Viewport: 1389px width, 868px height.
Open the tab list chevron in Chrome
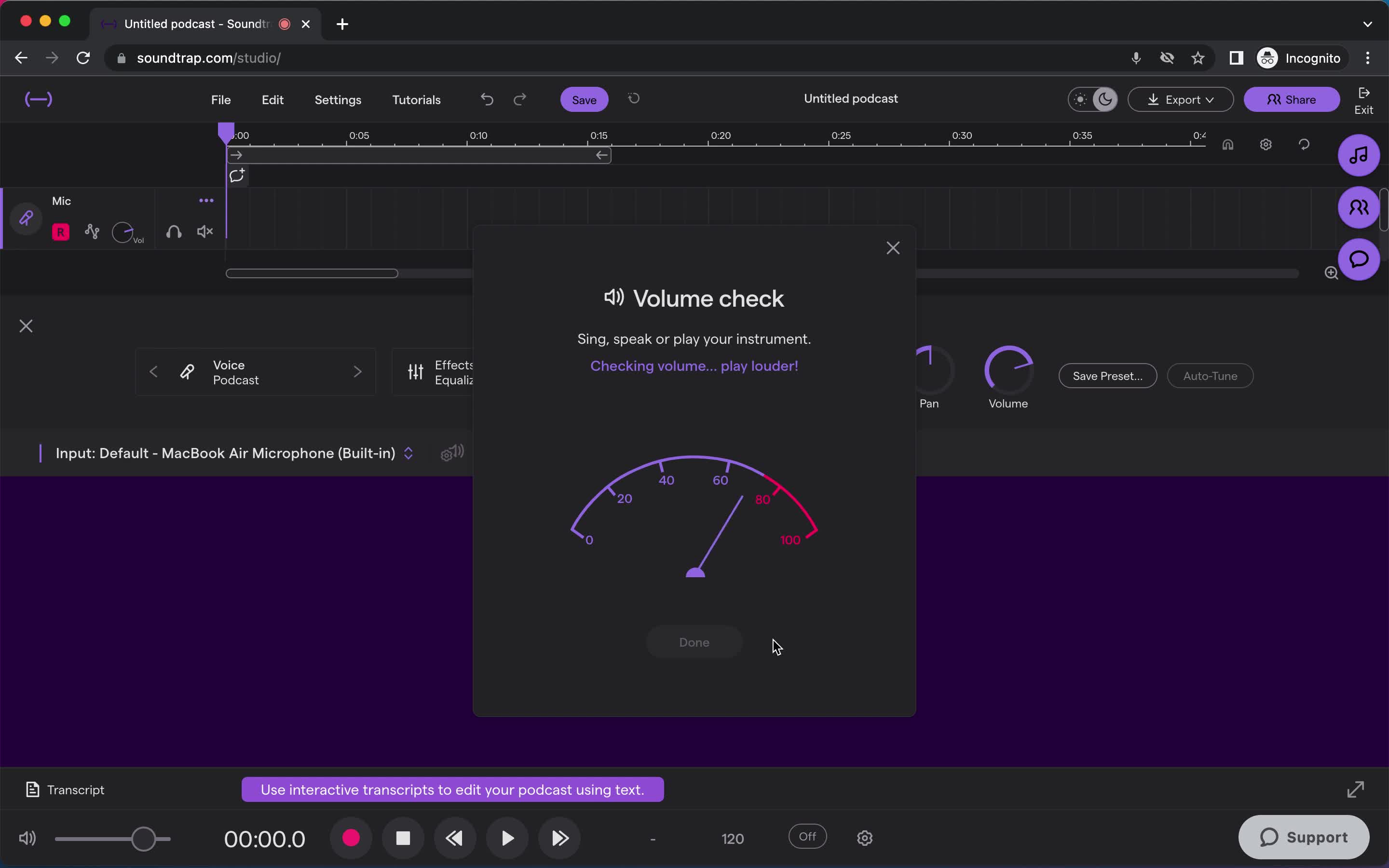point(1367,24)
